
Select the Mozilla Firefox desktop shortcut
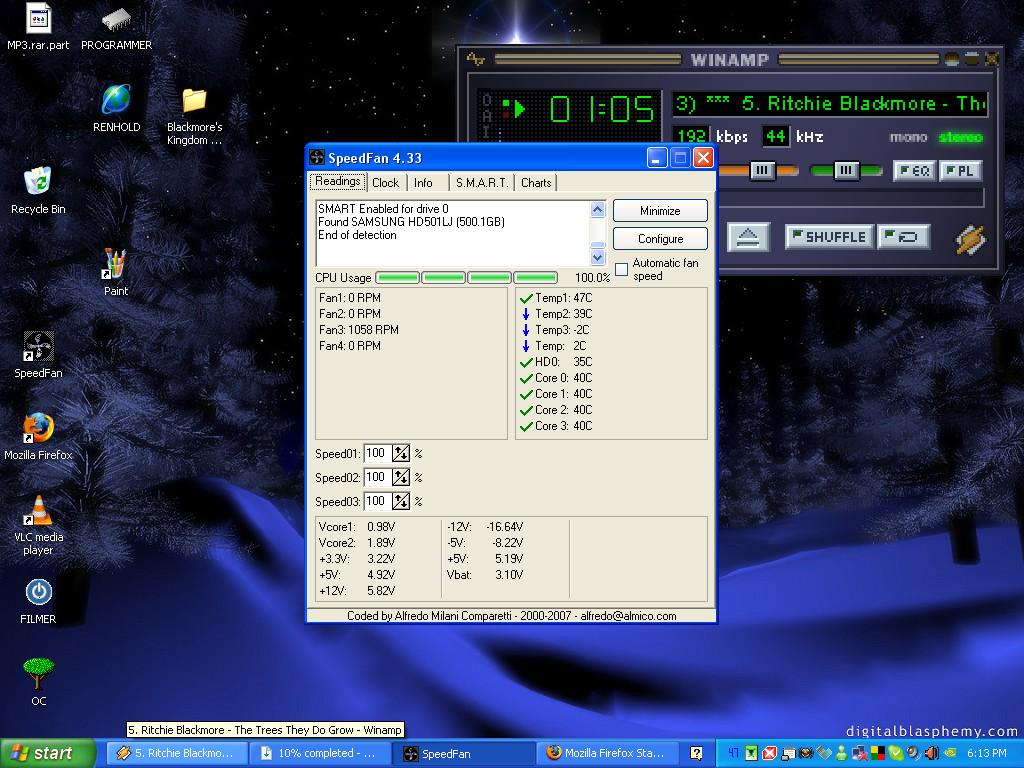click(x=38, y=436)
